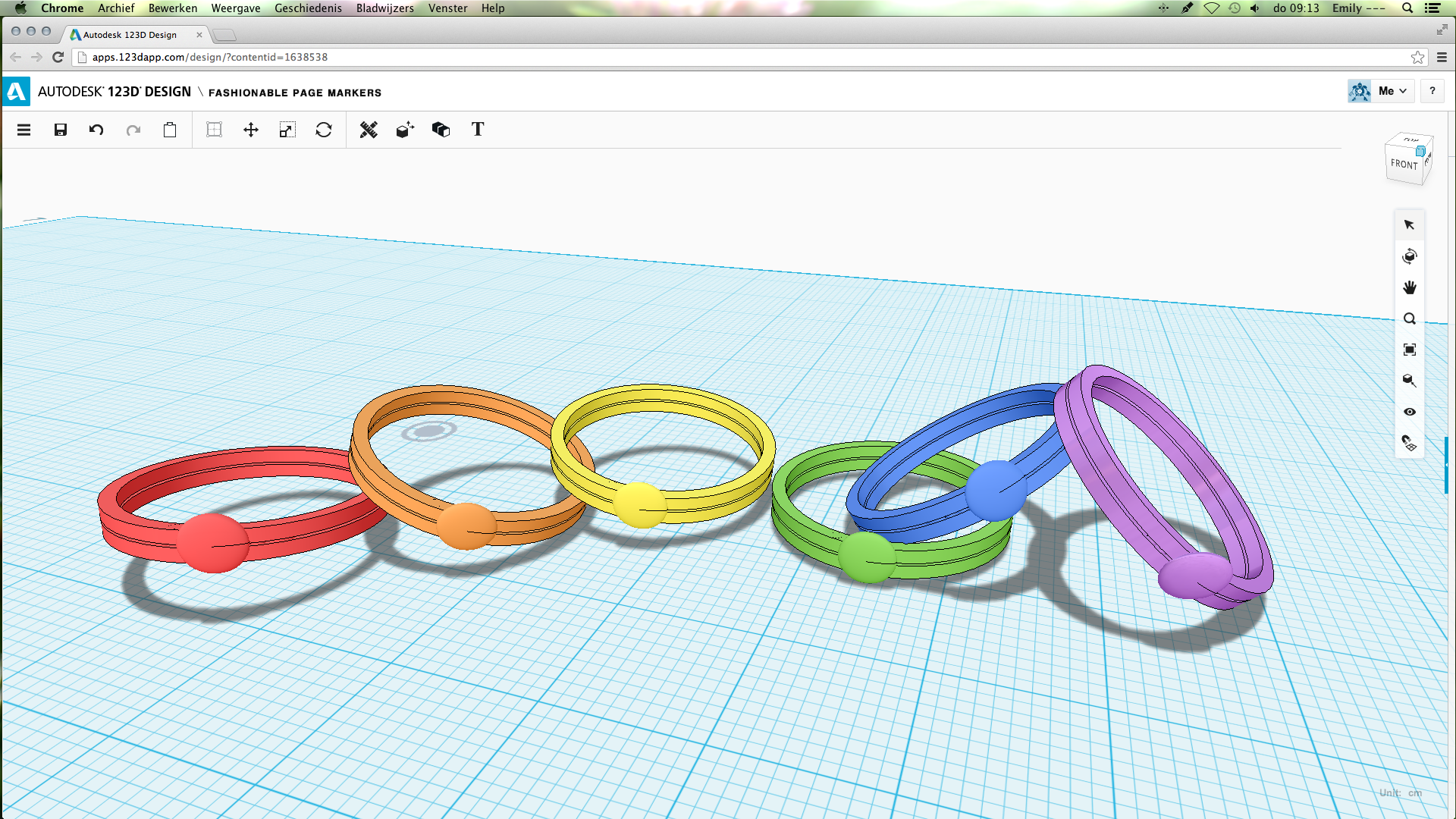Viewport: 1456px width, 819px height.
Task: Click the Unit: cm label in the corner
Action: click(1401, 792)
